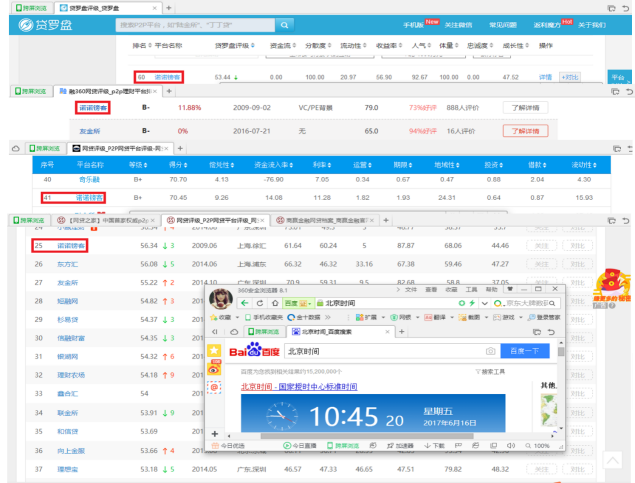Click the 翻译 translate icon
The width and height of the screenshot is (635, 483).
[x=428, y=317]
